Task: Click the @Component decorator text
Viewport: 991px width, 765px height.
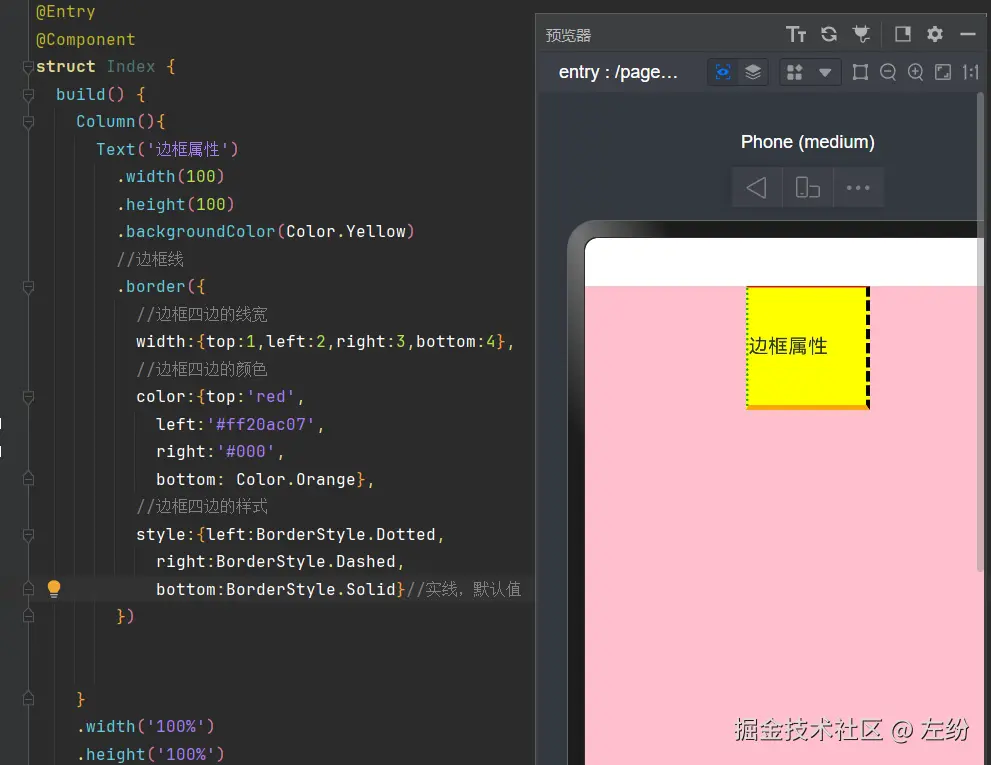Action: [85, 40]
